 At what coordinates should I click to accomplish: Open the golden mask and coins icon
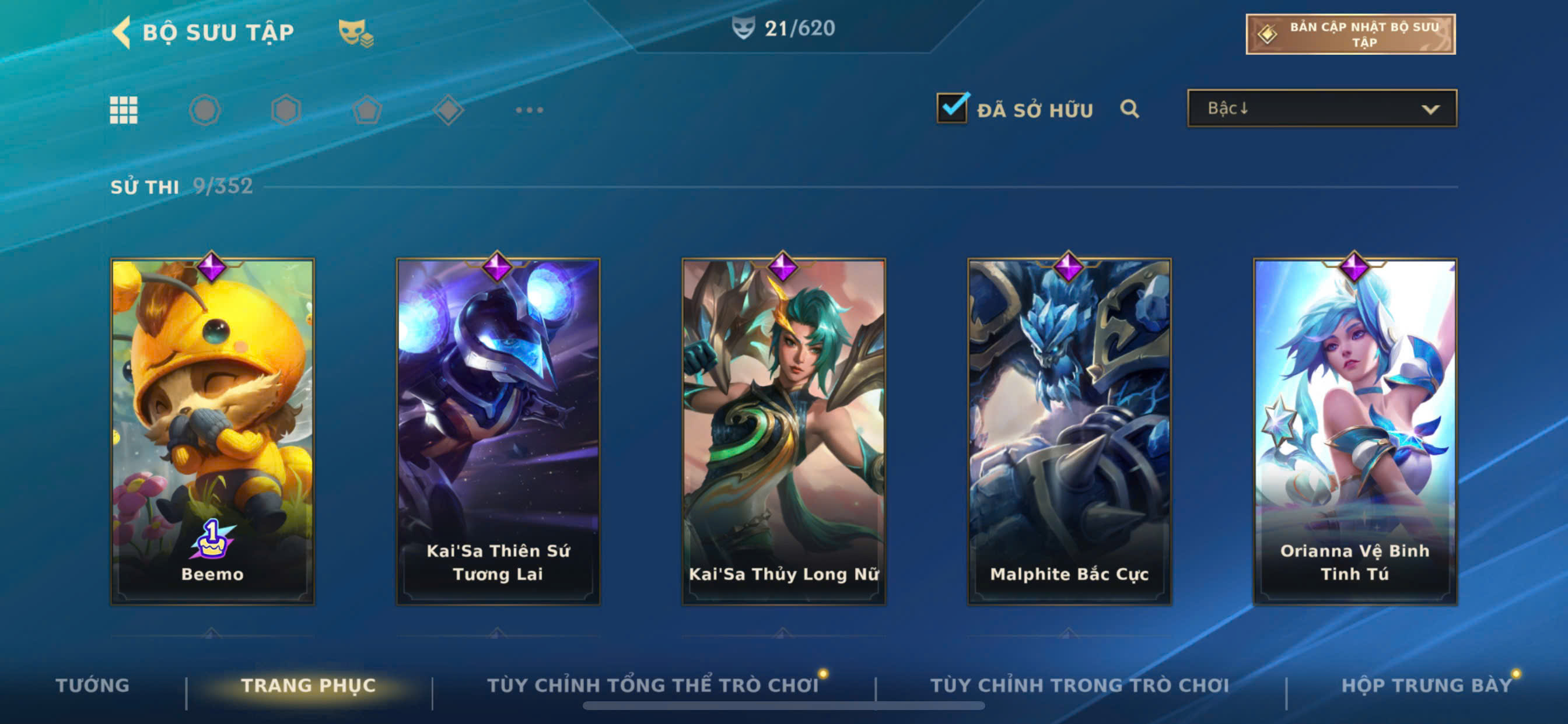[x=356, y=33]
